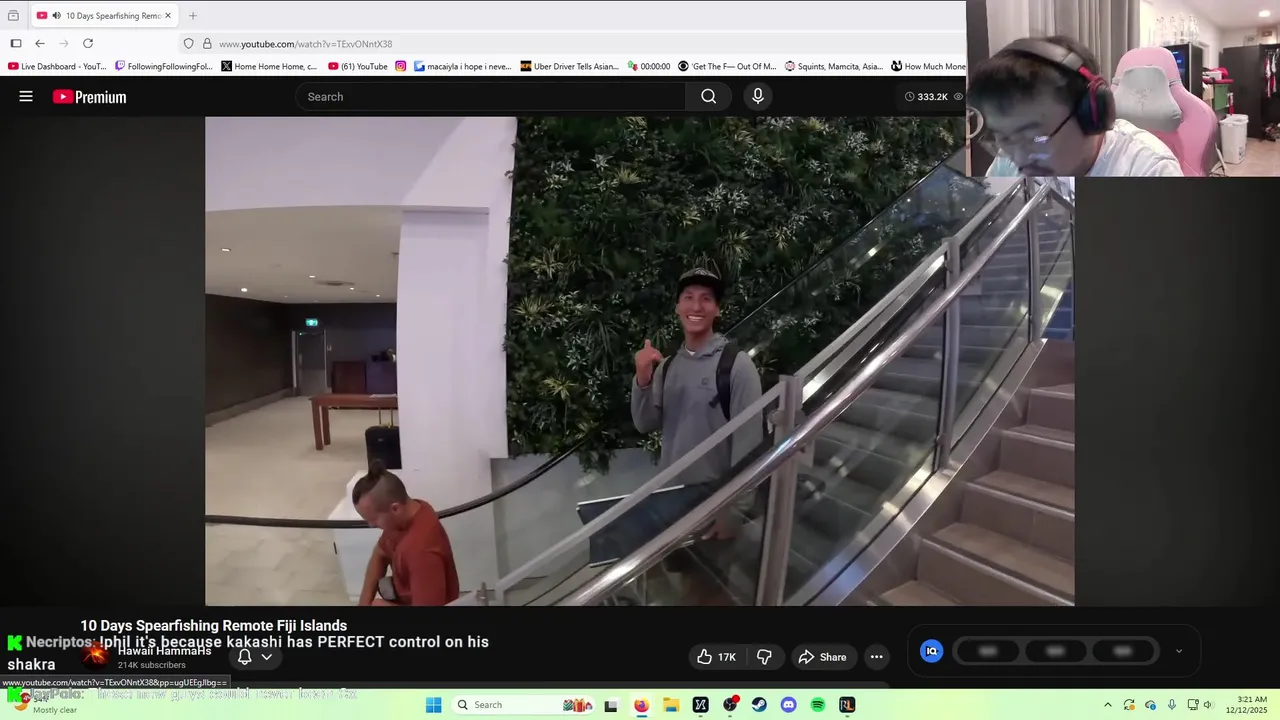This screenshot has height=720, width=1280.
Task: Open the volume control in system tray
Action: tap(1209, 705)
